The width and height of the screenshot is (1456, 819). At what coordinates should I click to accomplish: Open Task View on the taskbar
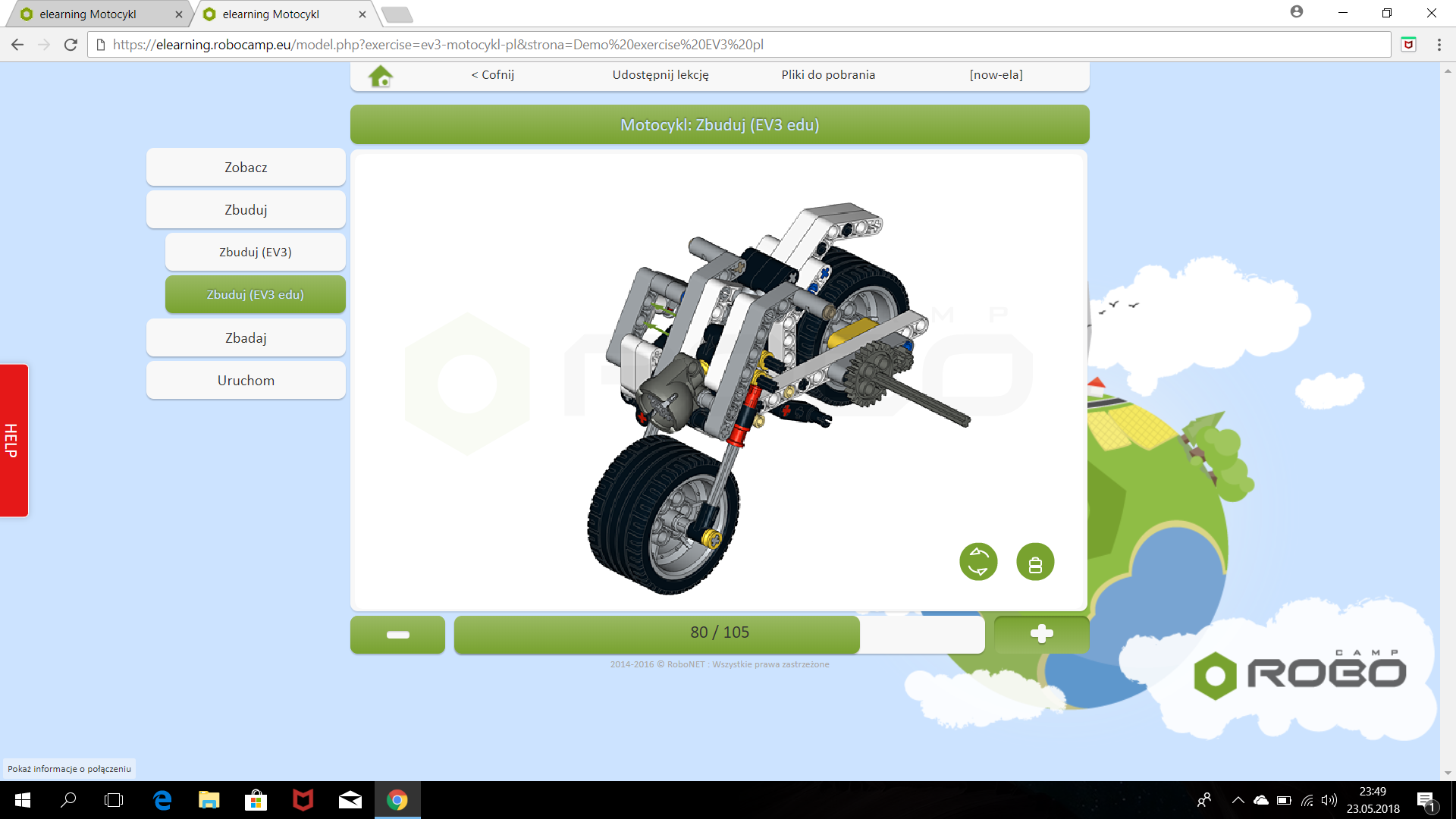pyautogui.click(x=114, y=800)
